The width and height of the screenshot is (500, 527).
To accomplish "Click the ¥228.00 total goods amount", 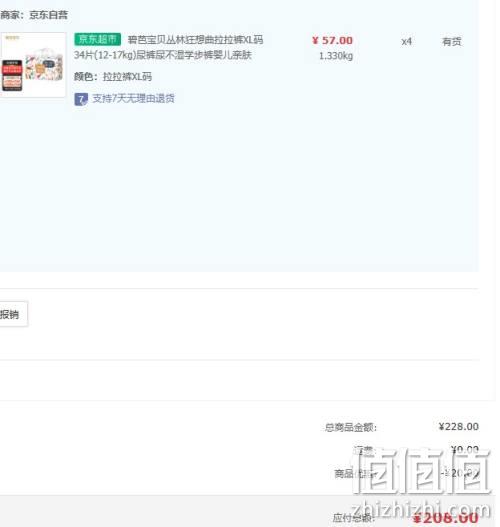I will 459,427.
